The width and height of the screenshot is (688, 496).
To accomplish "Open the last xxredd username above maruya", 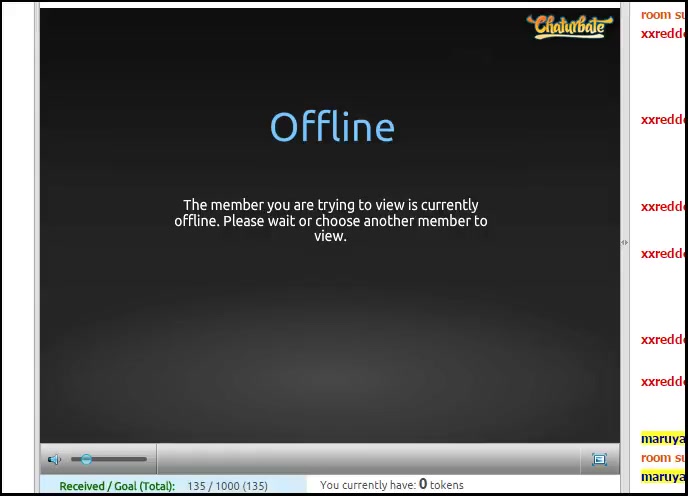I will pos(663,381).
